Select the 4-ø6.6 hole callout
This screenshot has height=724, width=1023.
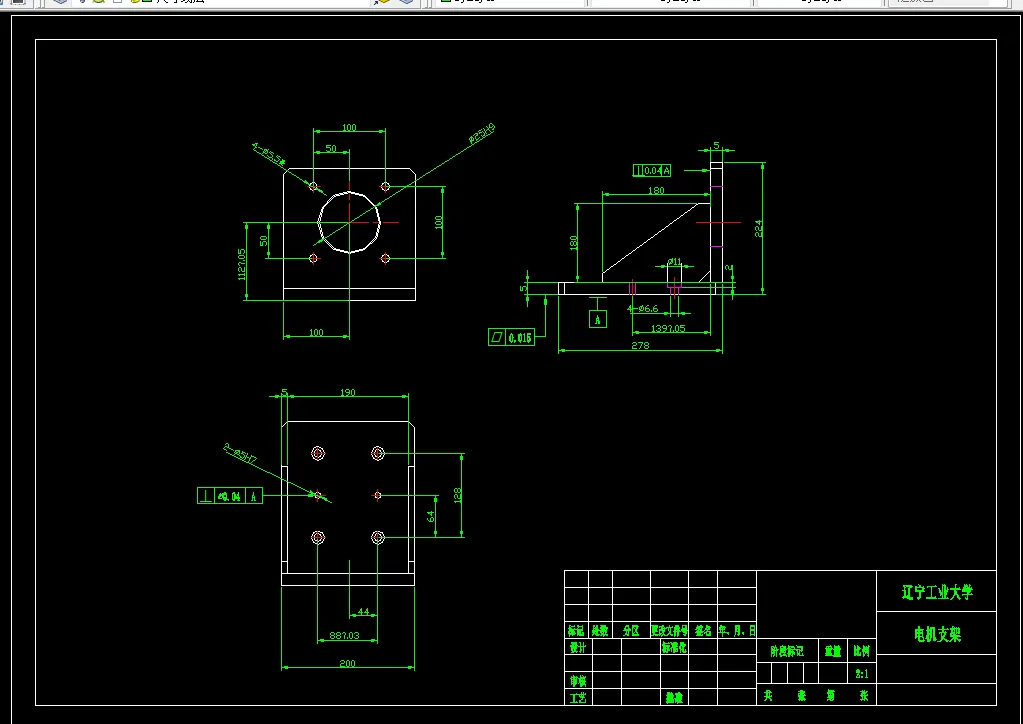(643, 309)
